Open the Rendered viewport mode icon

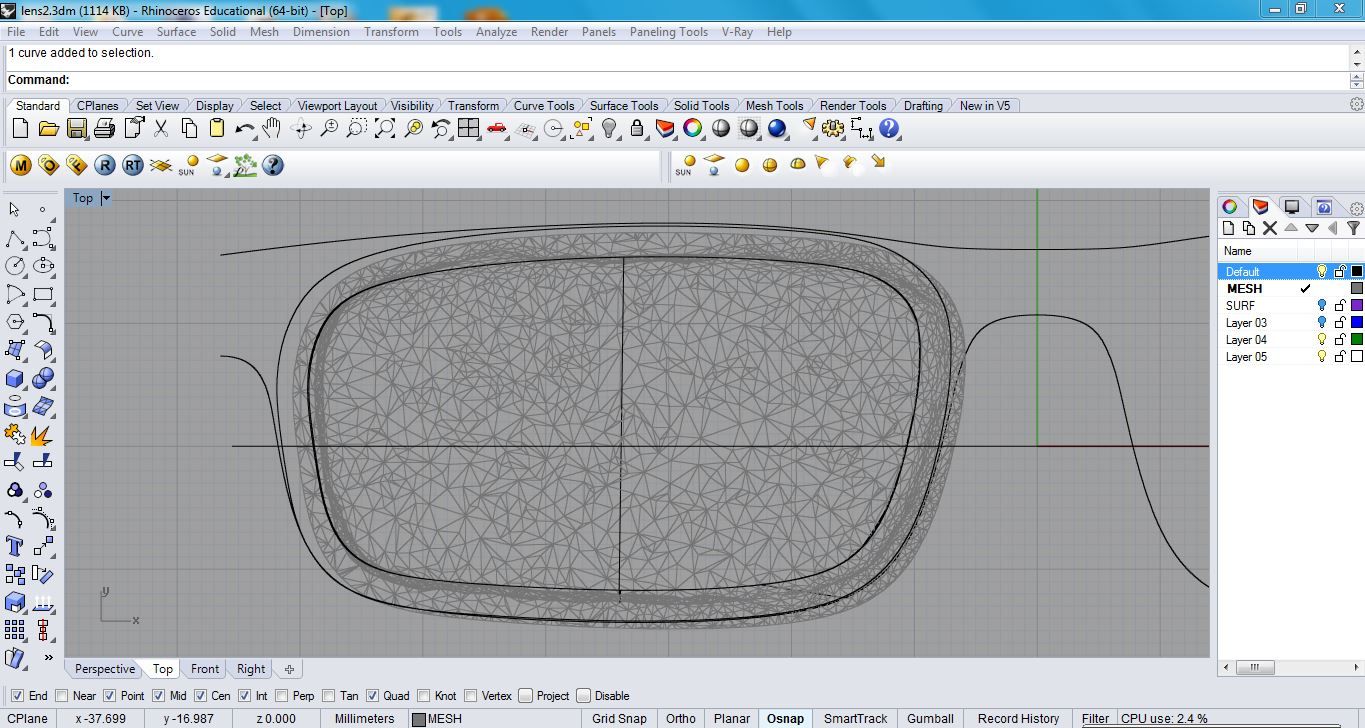[777, 128]
